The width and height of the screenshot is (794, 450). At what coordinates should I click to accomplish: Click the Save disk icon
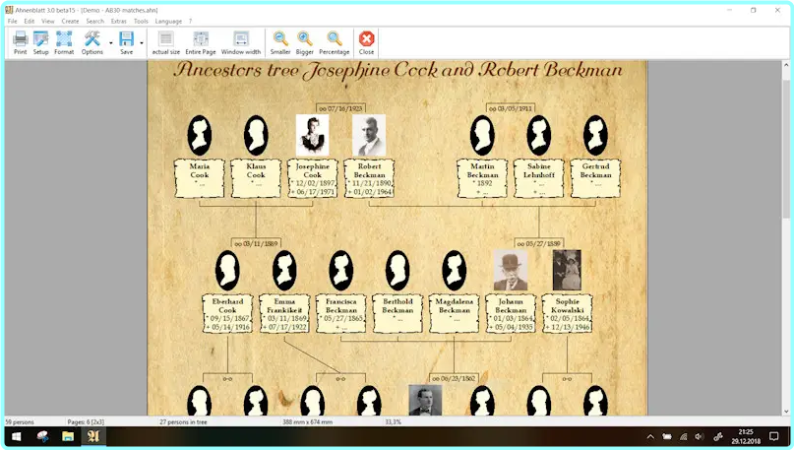click(126, 40)
